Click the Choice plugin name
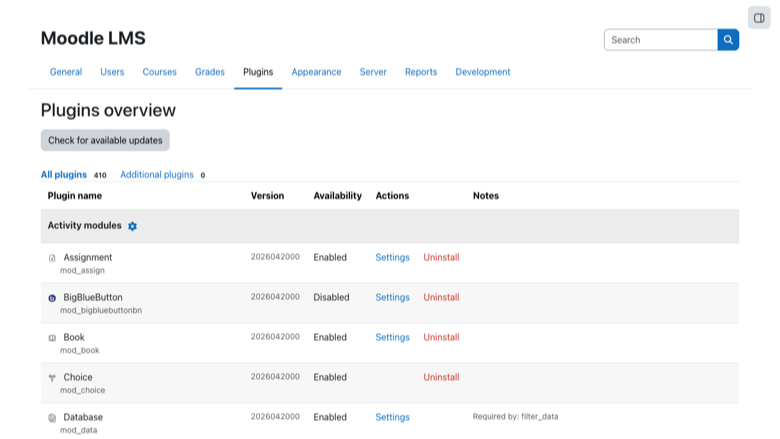 pyautogui.click(x=78, y=377)
